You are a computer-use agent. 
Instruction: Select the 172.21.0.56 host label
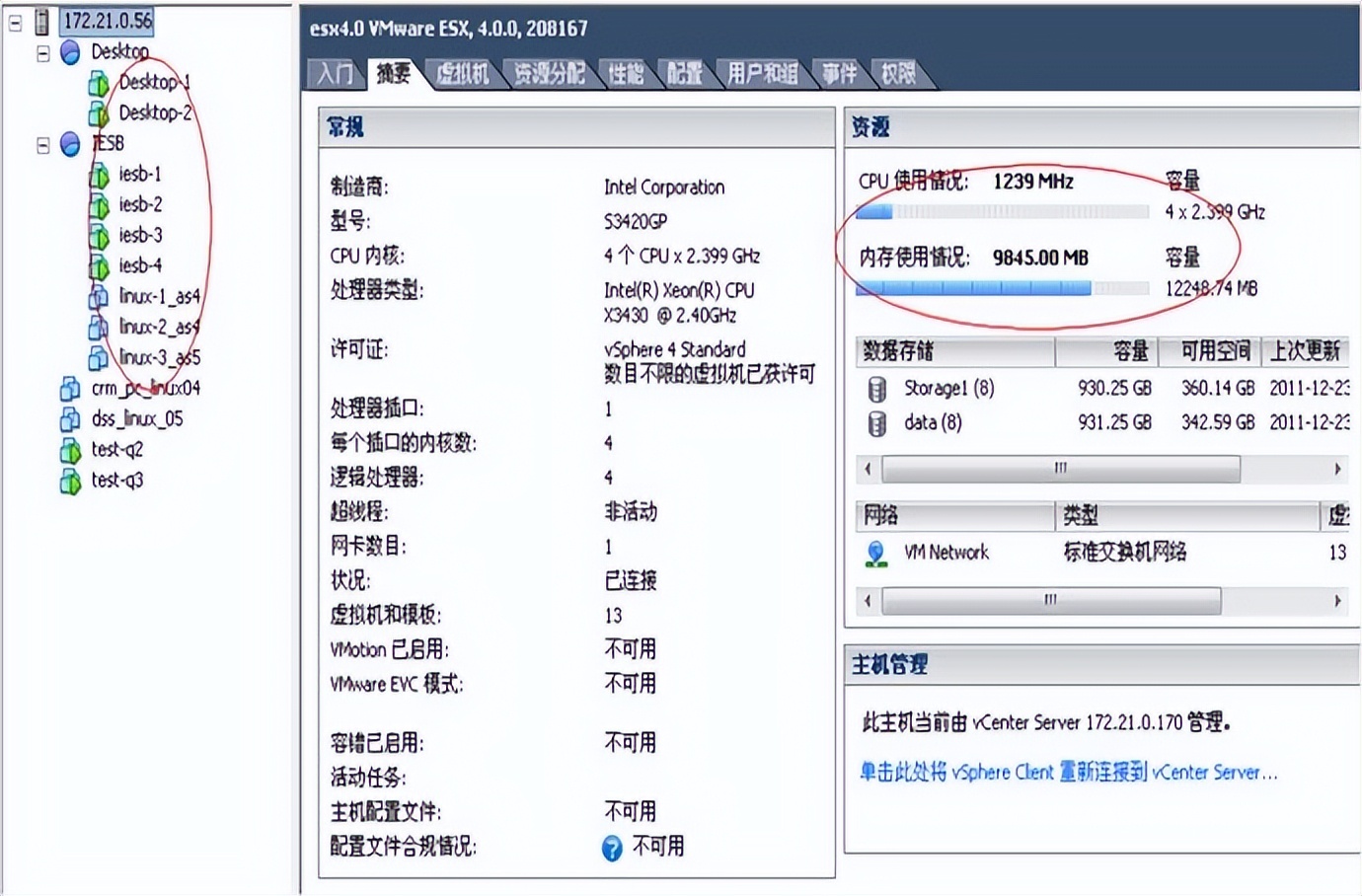pyautogui.click(x=108, y=21)
